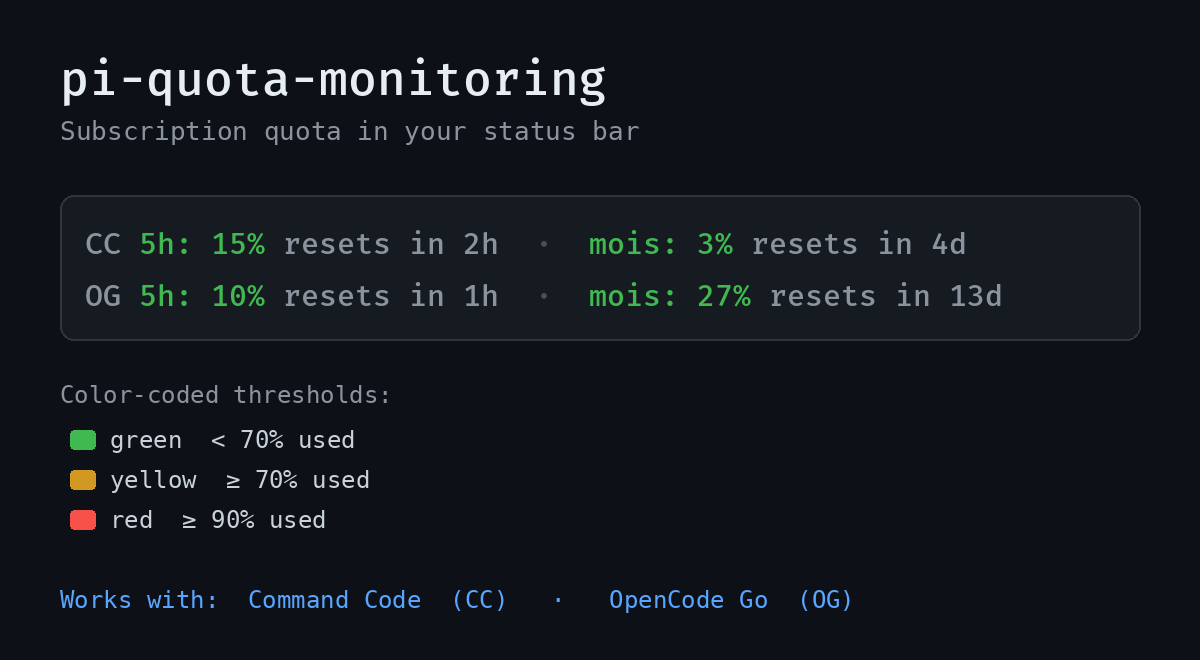The height and width of the screenshot is (660, 1200).
Task: Click "mois: 3%" in the CC row
Action: tap(661, 245)
